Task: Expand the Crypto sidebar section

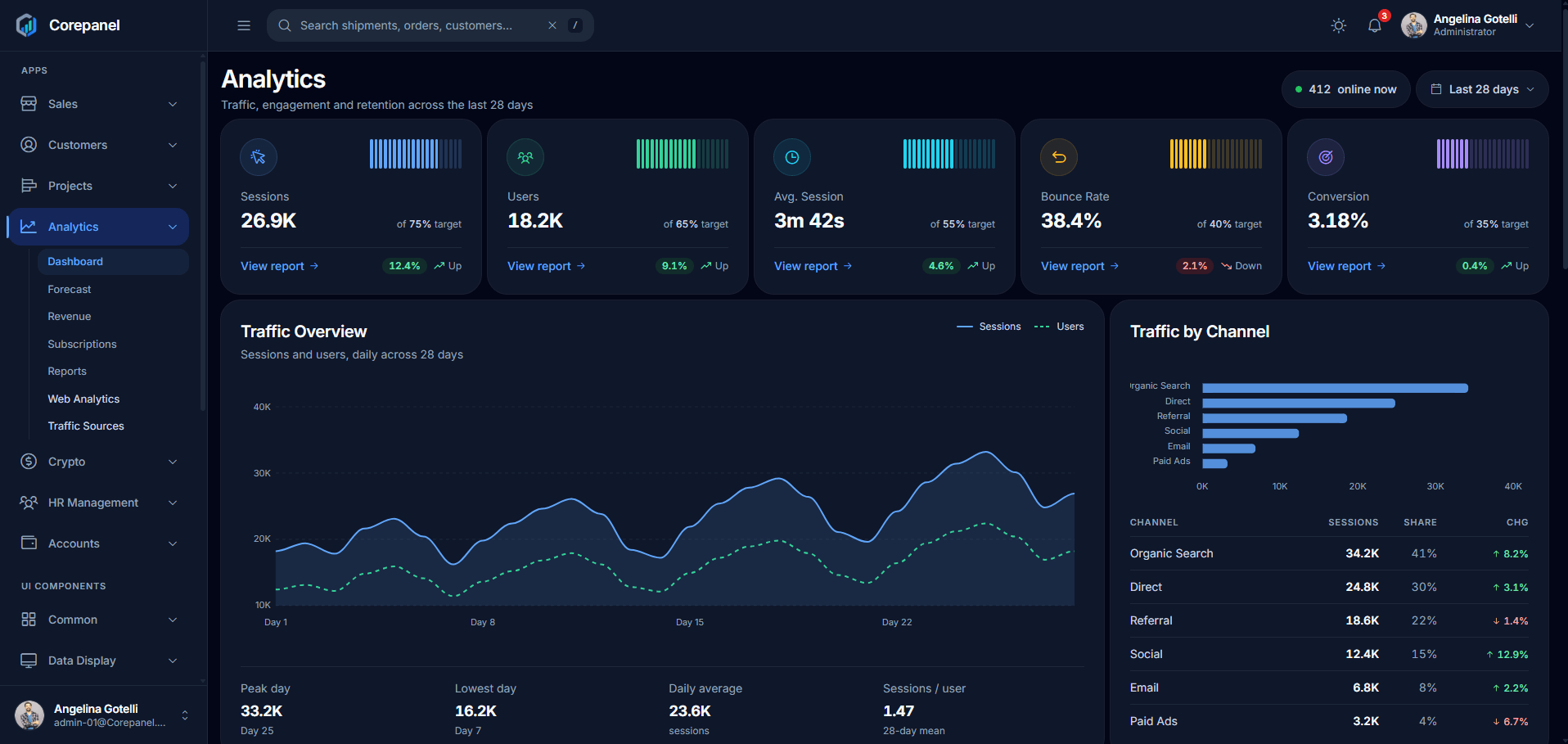Action: click(x=98, y=462)
